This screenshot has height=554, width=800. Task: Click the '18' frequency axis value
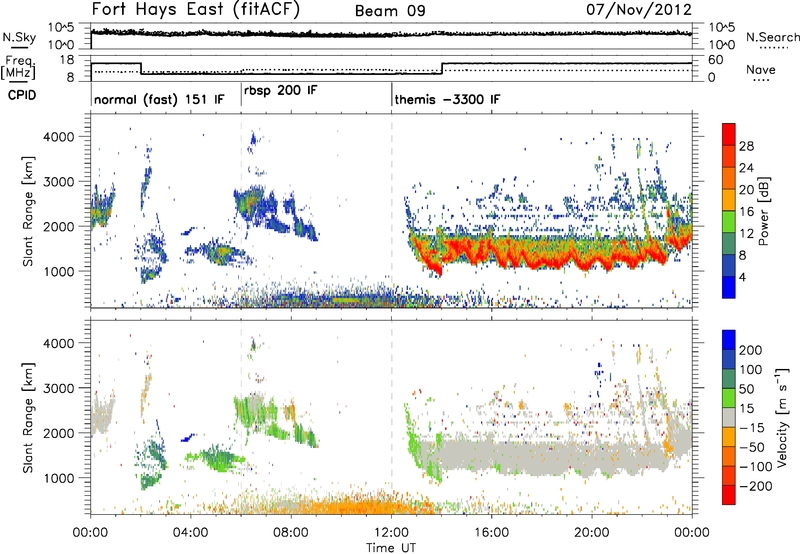67,60
